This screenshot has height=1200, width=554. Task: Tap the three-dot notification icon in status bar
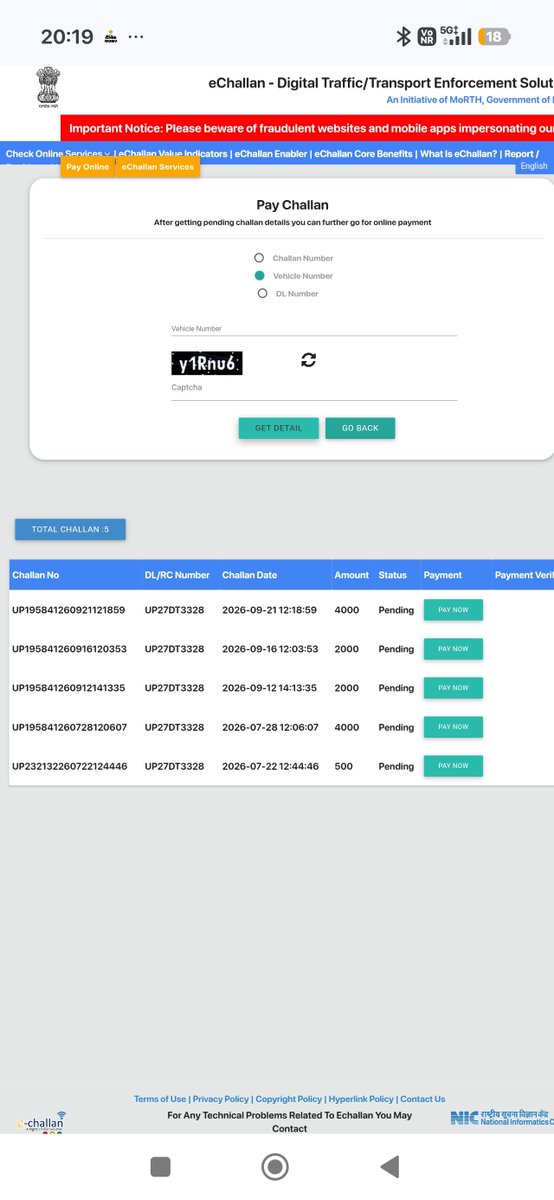tap(136, 37)
